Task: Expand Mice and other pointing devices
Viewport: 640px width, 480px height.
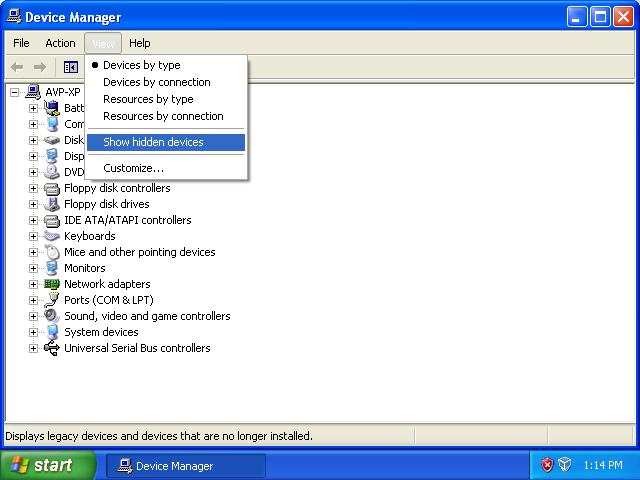Action: 33,252
